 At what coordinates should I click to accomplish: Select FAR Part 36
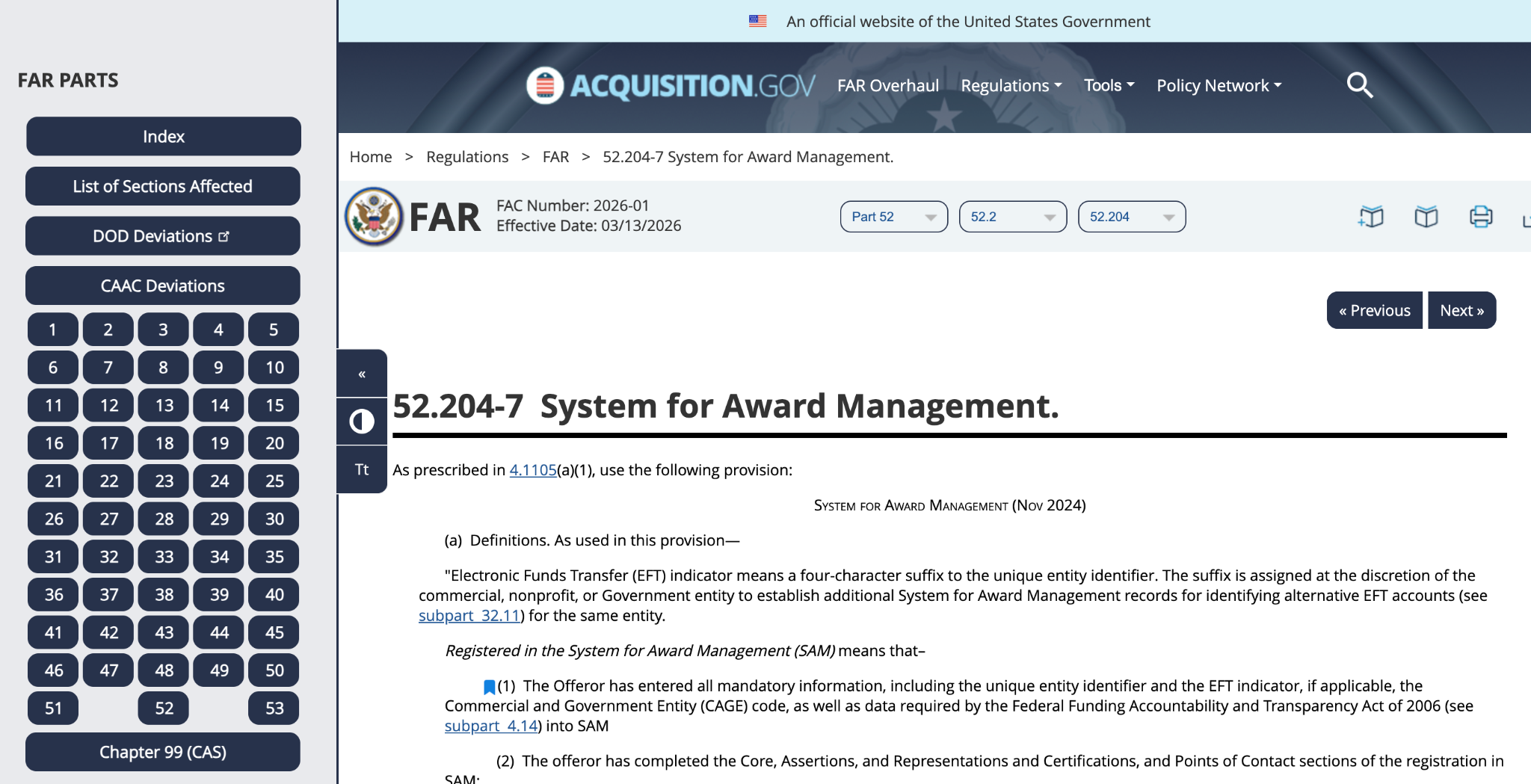tap(53, 595)
